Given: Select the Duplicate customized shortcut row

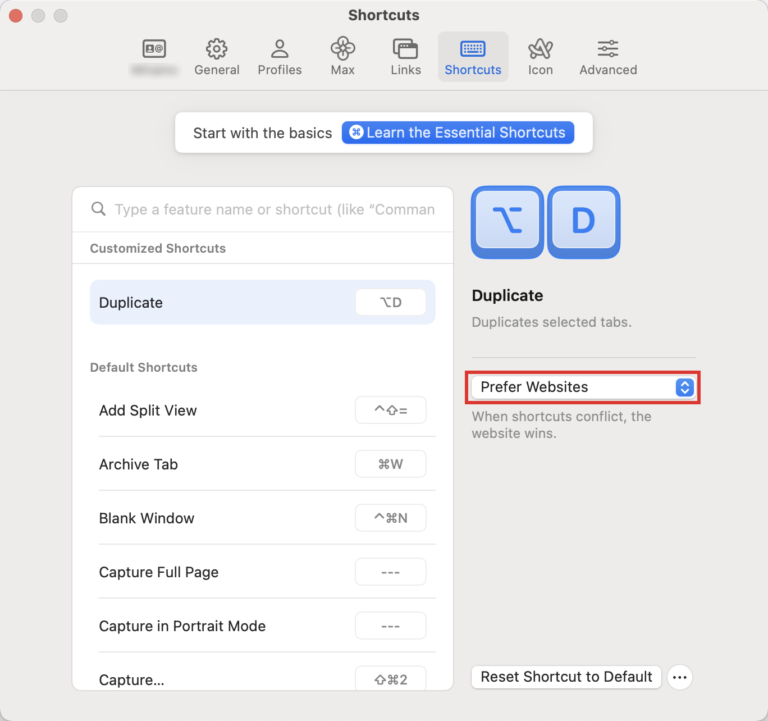Looking at the screenshot, I should (x=262, y=303).
